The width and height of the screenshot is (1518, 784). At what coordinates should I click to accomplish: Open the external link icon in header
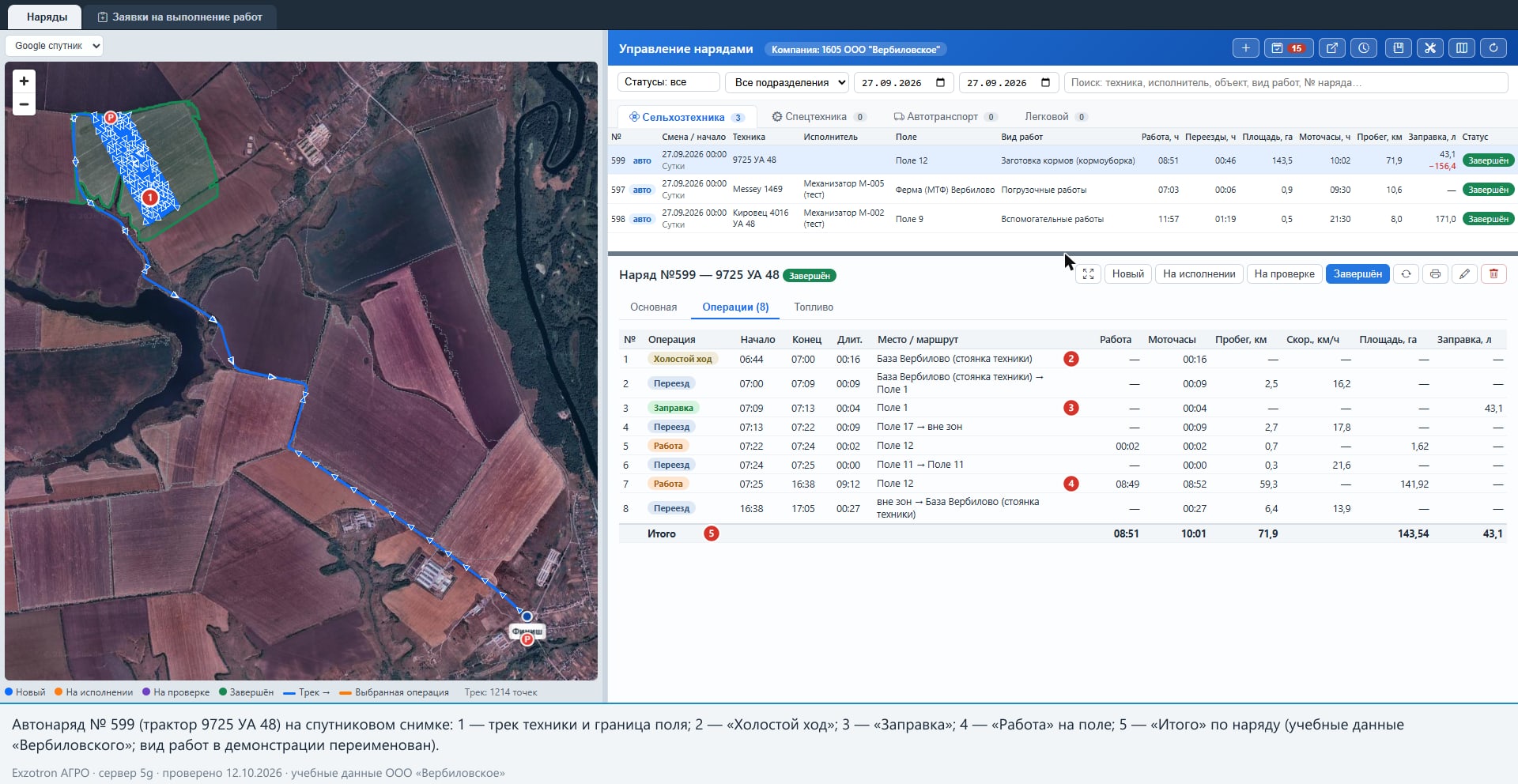[1332, 48]
